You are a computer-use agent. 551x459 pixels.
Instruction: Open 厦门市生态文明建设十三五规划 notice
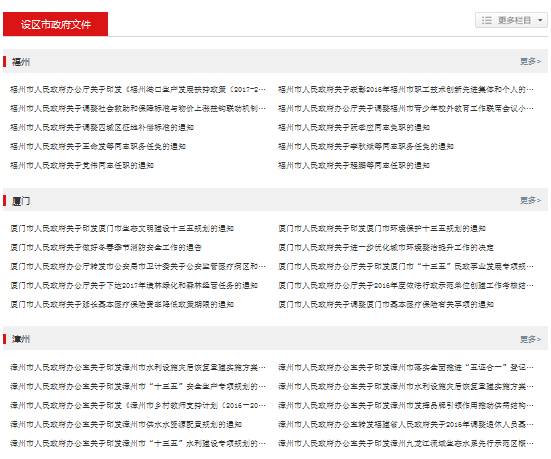(122, 228)
